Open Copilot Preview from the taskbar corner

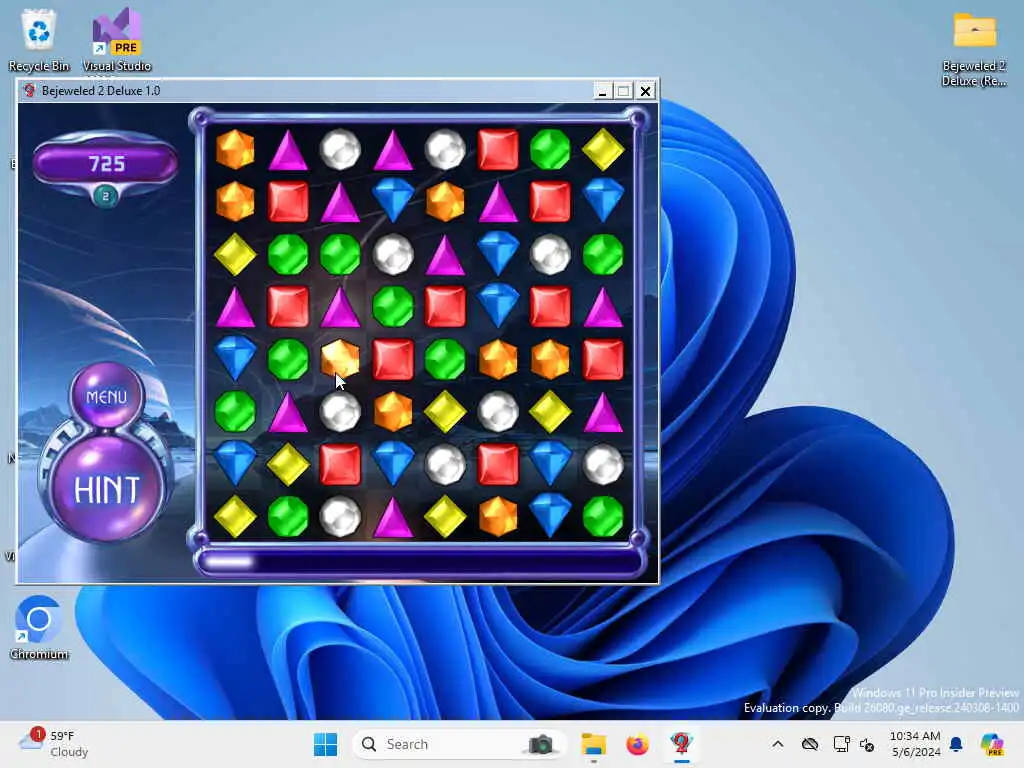click(x=992, y=744)
